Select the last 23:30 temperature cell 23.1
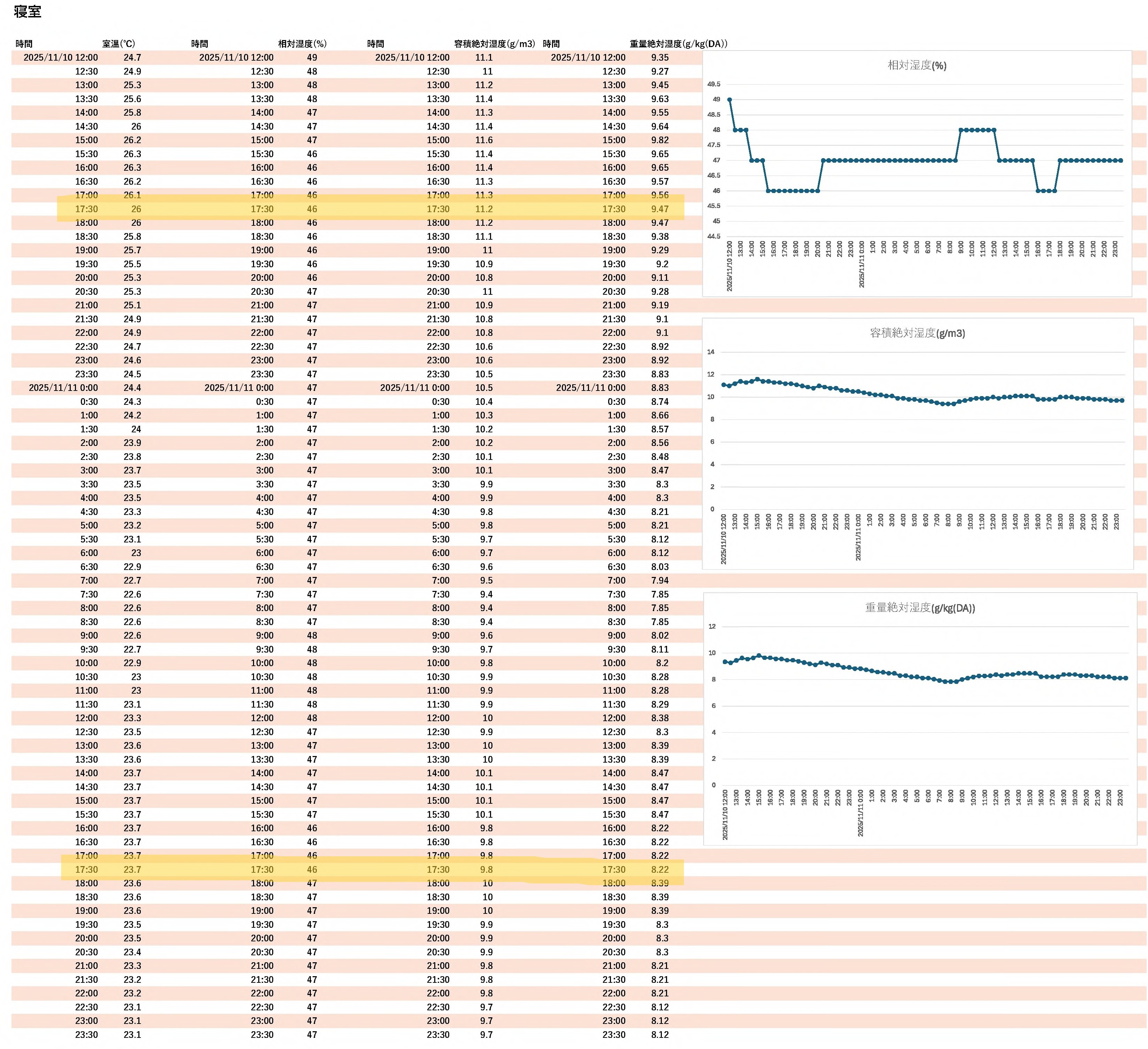This screenshot has width=1148, height=1049. (x=132, y=1034)
